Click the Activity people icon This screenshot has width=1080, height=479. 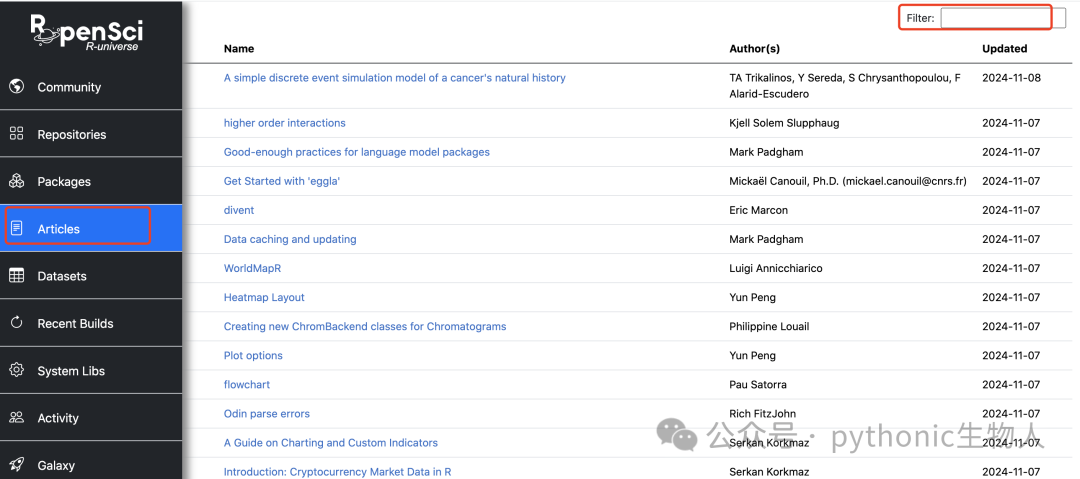tap(17, 417)
